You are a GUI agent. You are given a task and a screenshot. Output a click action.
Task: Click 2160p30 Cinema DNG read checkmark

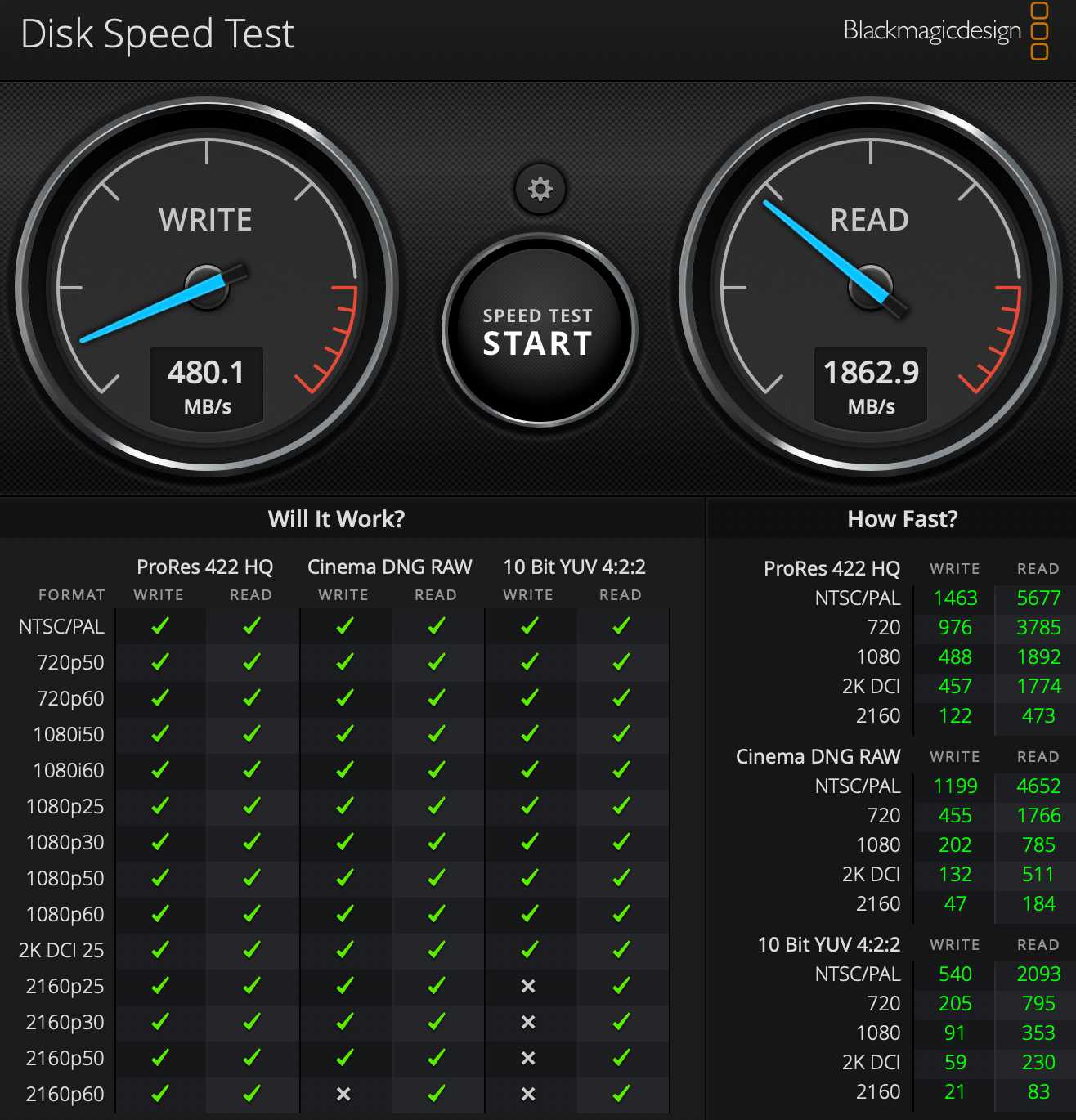coord(437,1022)
